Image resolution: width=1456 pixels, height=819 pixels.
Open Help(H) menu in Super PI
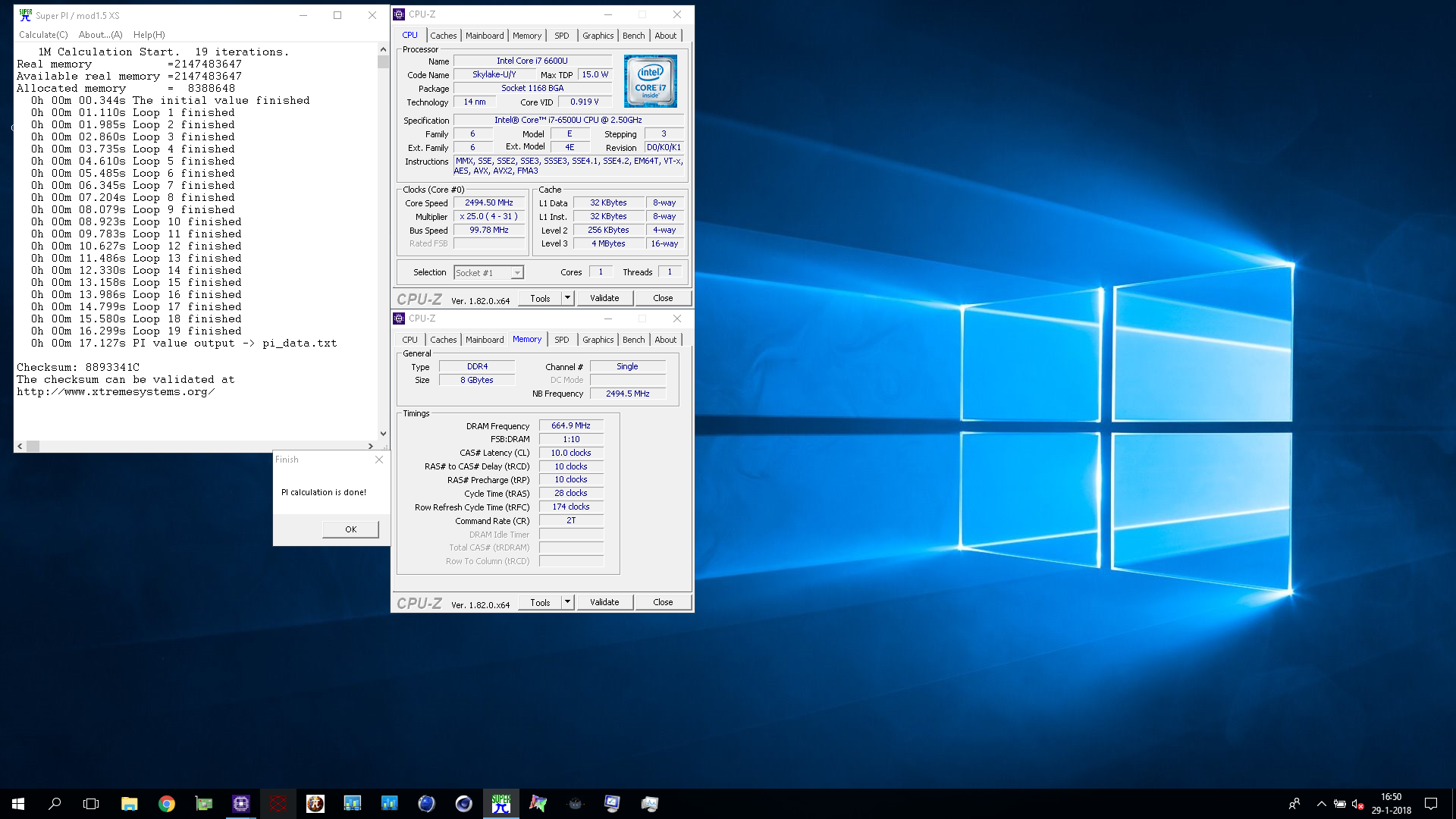pyautogui.click(x=149, y=35)
